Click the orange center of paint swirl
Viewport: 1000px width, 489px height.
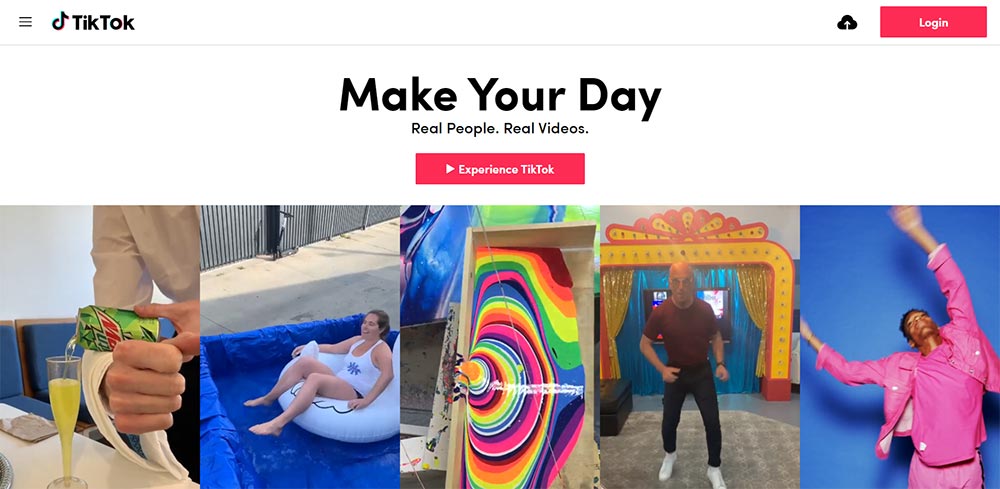[x=473, y=371]
